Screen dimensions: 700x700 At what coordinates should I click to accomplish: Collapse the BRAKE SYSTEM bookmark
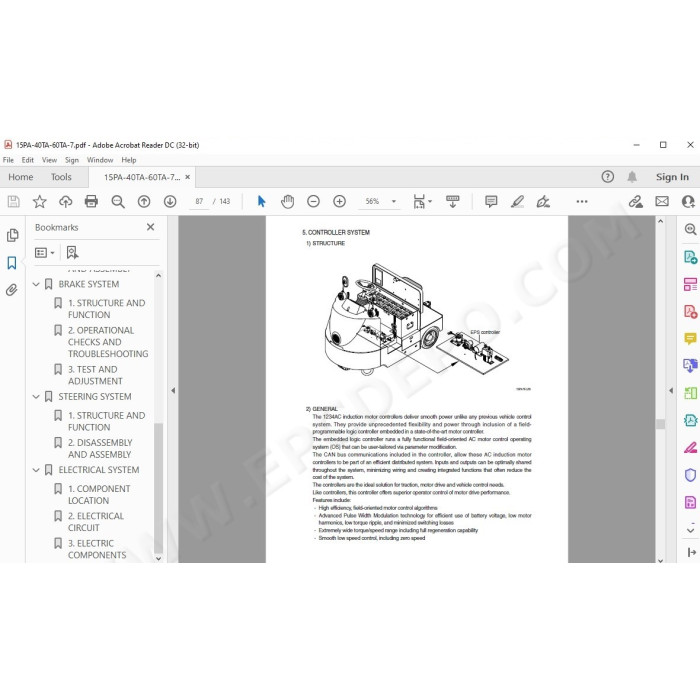[x=36, y=284]
